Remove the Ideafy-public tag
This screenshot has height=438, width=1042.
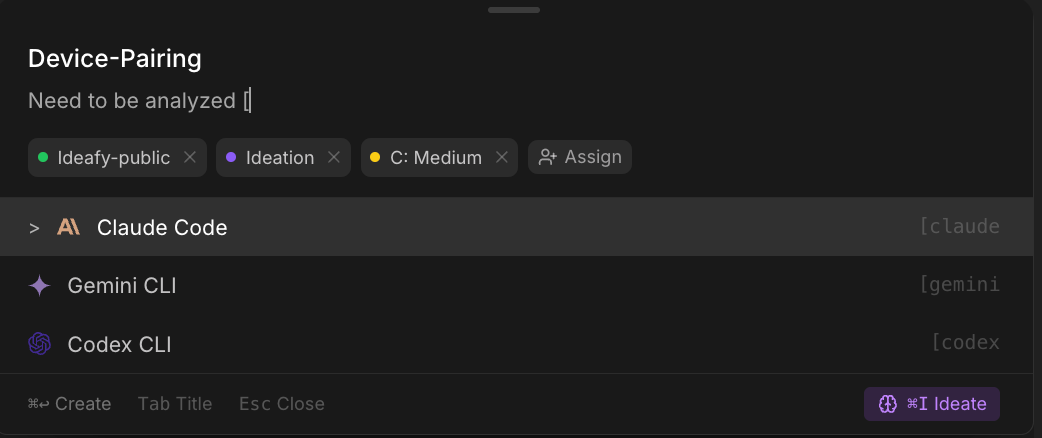tap(190, 158)
